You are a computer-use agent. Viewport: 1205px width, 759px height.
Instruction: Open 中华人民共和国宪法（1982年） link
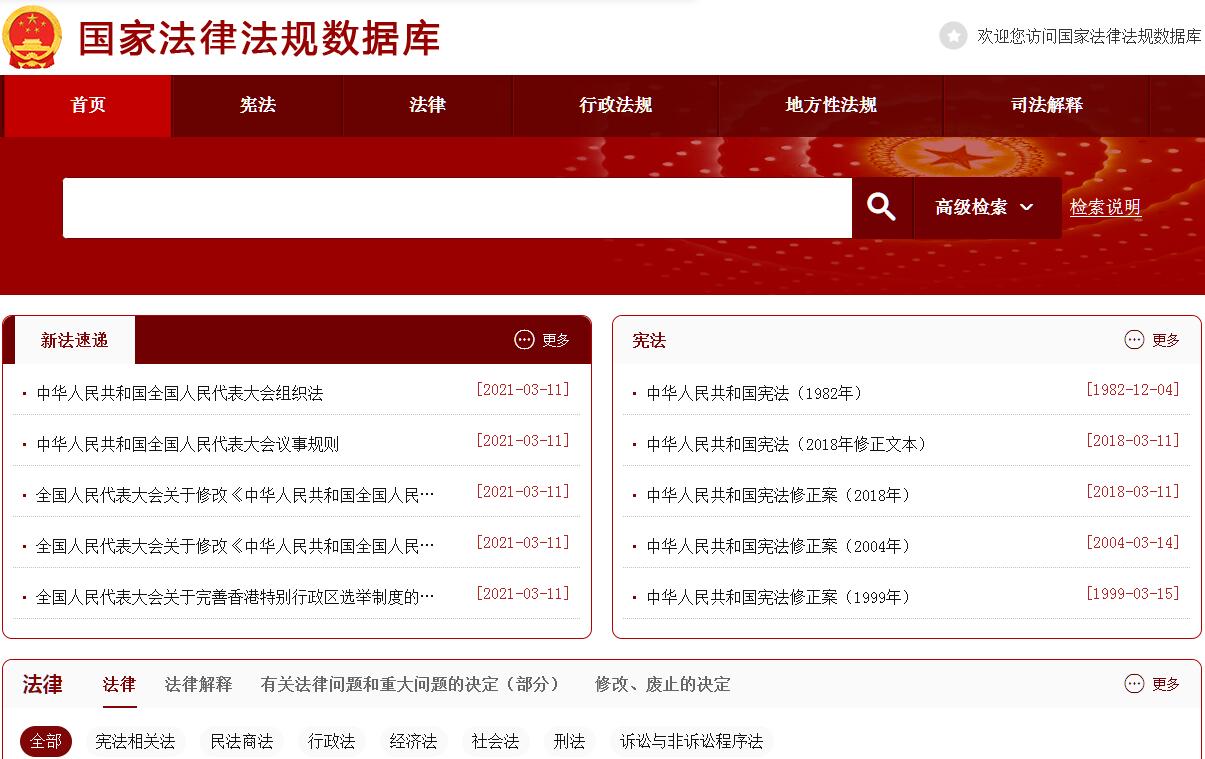pos(754,393)
